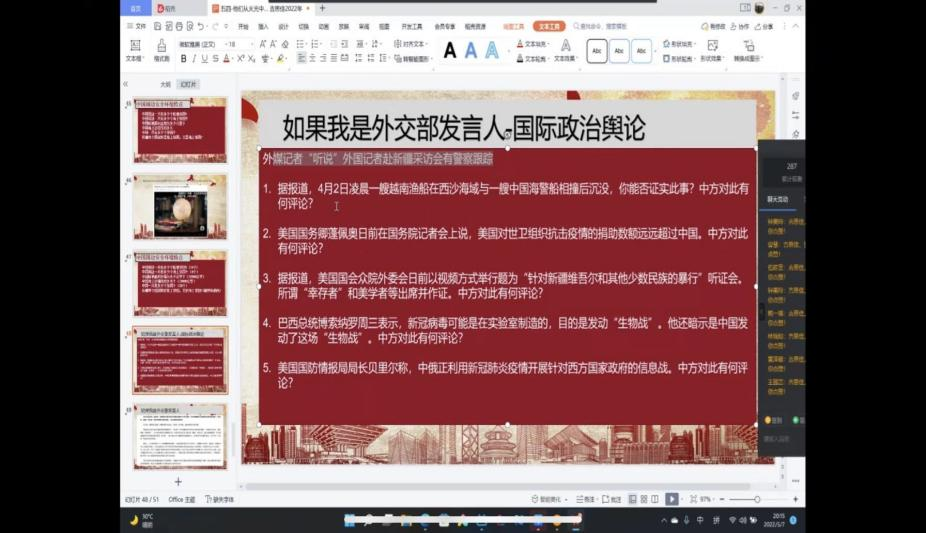This screenshot has width=926, height=533.
Task: Click the 智能美化 button in status bar
Action: pyautogui.click(x=547, y=499)
